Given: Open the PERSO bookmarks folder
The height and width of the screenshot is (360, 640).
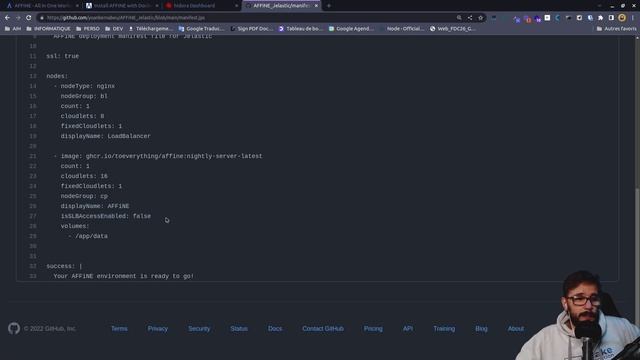Looking at the screenshot, I should pyautogui.click(x=88, y=29).
